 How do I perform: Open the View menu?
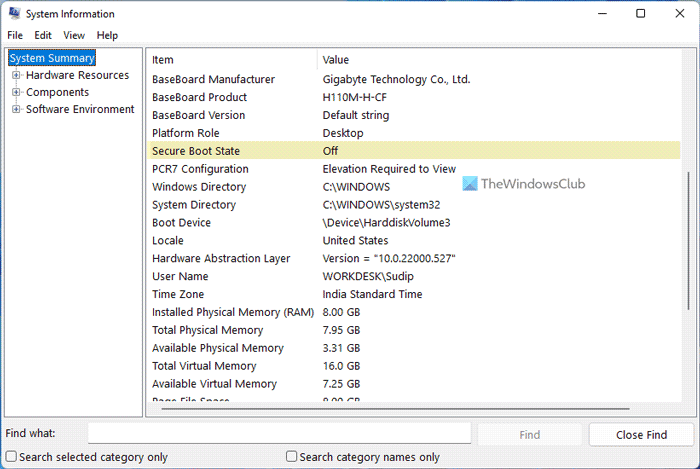click(x=74, y=35)
